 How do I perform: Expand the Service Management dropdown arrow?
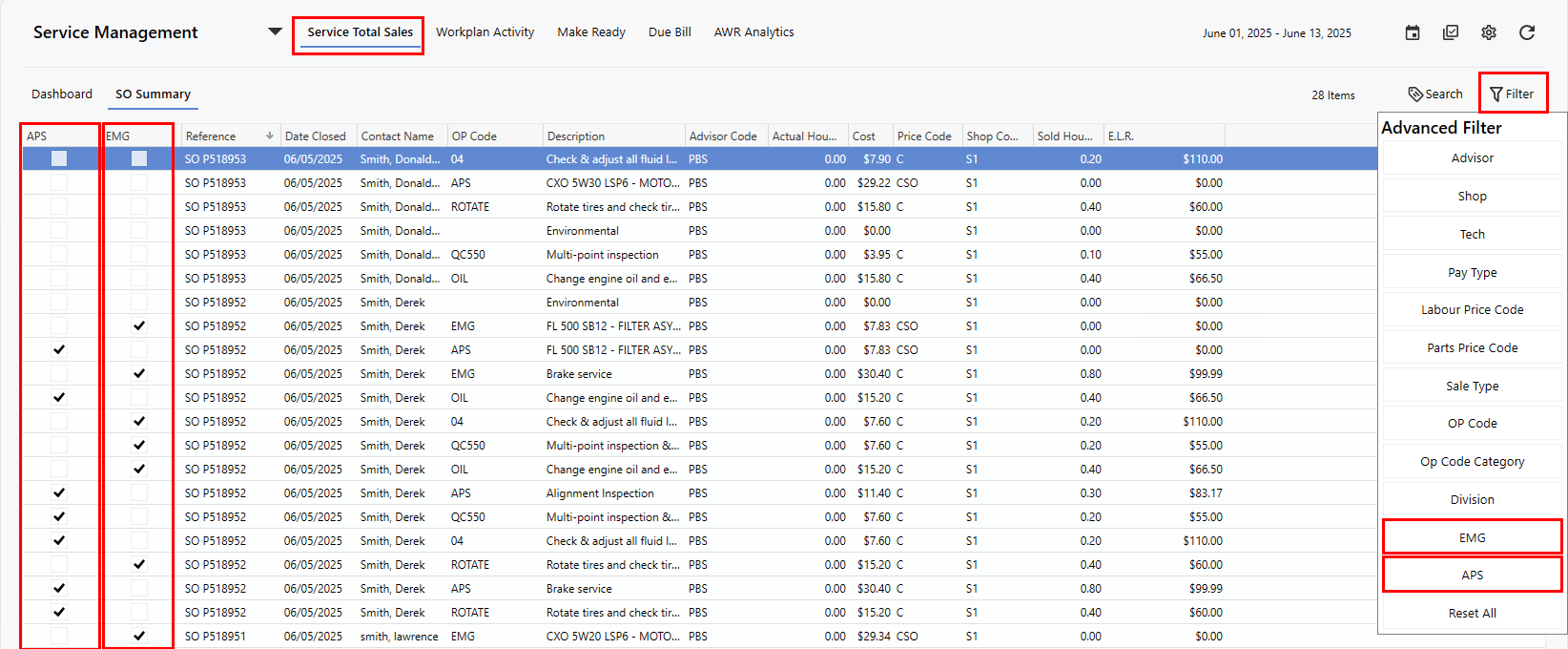pos(275,31)
